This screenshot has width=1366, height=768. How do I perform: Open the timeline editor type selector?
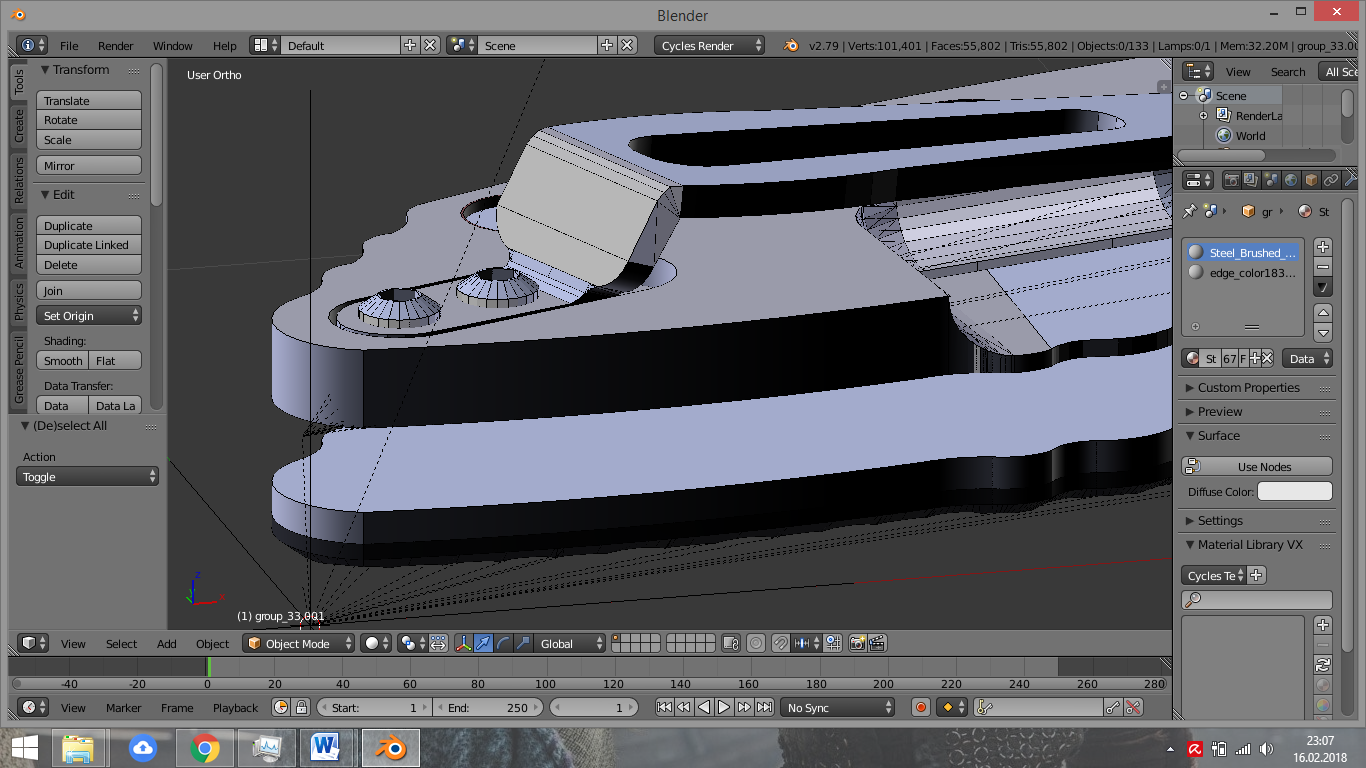34,707
